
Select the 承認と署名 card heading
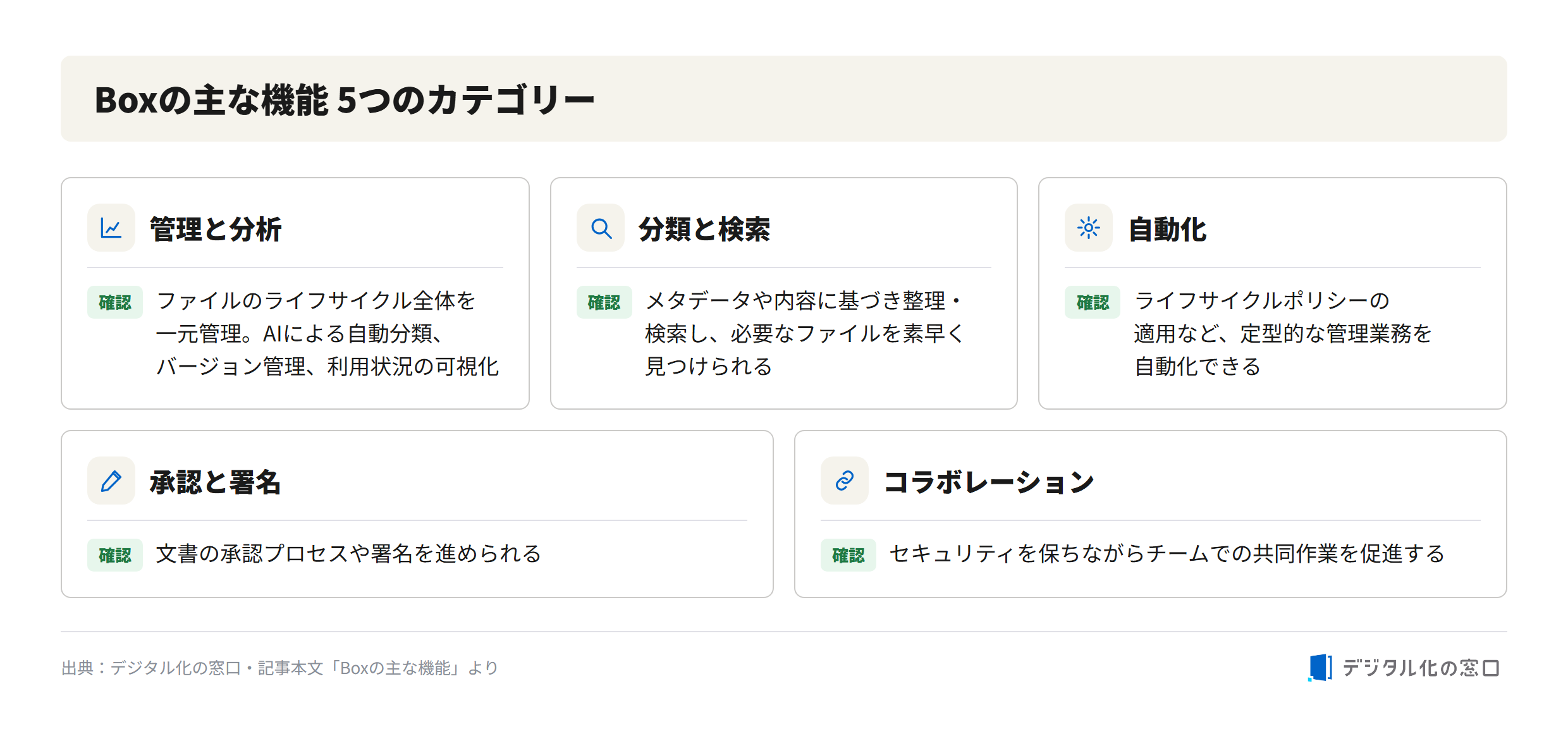[216, 482]
